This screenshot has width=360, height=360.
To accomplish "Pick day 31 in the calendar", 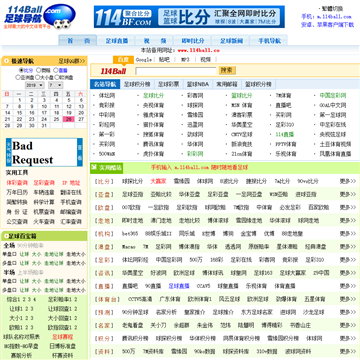I will pyautogui.click(x=44, y=126).
